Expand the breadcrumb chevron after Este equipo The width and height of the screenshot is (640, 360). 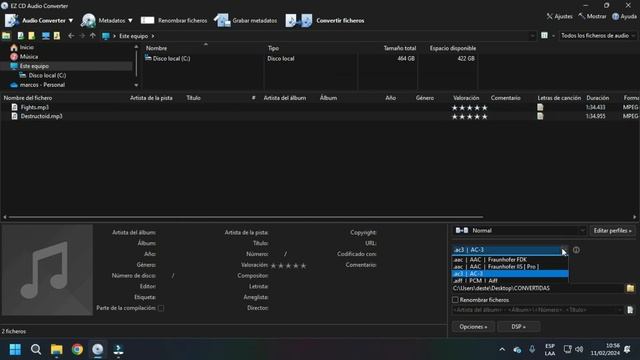point(153,36)
